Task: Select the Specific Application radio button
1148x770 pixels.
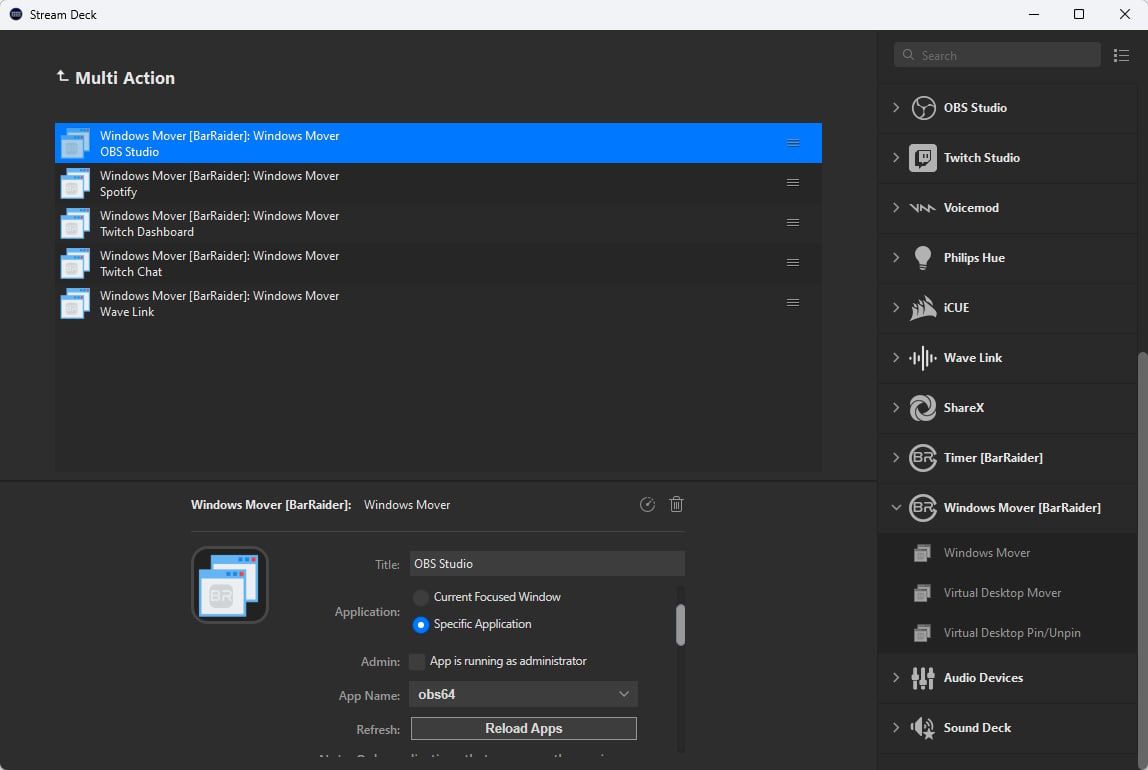Action: (421, 624)
